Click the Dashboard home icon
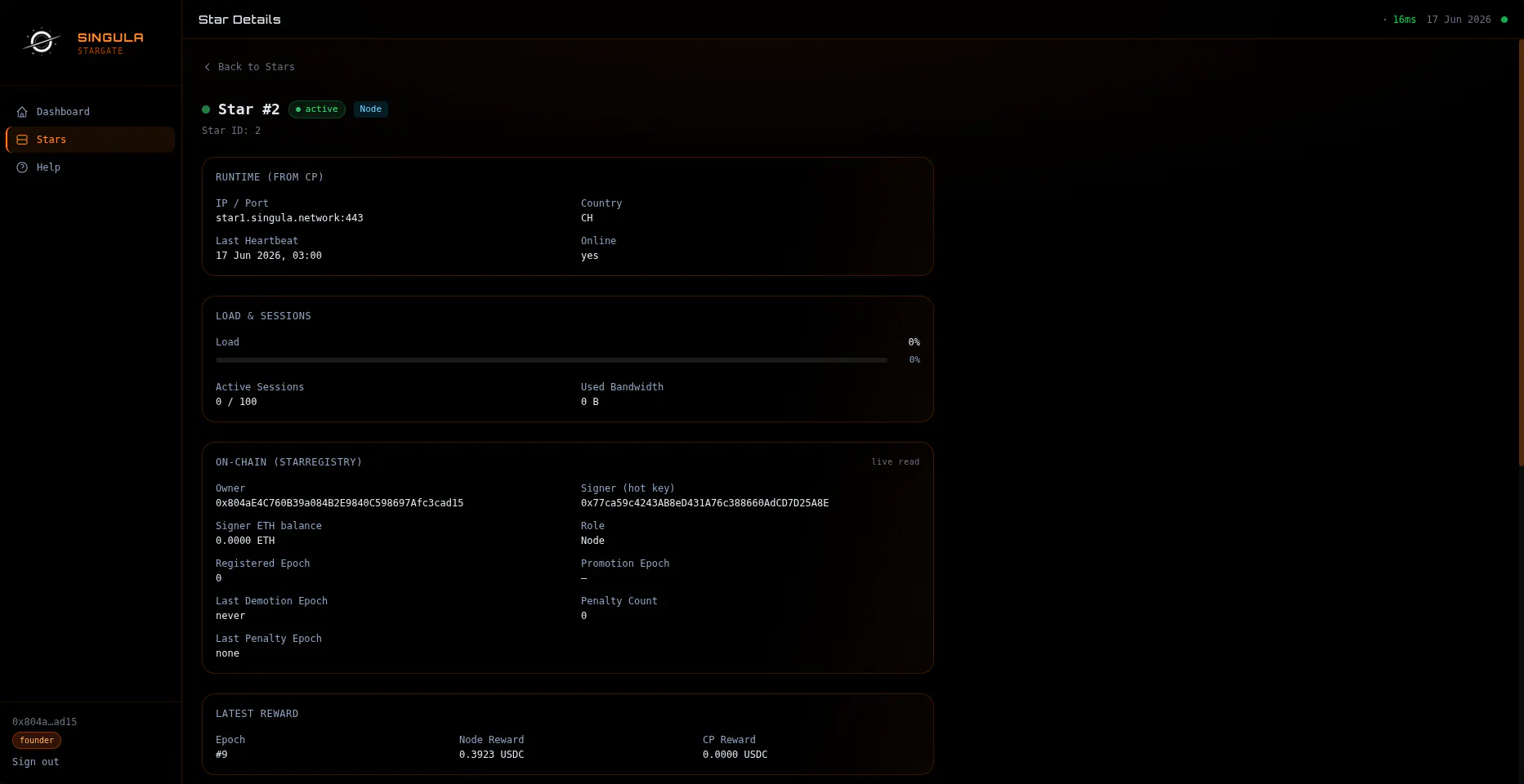Viewport: 1524px width, 784px height. coord(22,112)
